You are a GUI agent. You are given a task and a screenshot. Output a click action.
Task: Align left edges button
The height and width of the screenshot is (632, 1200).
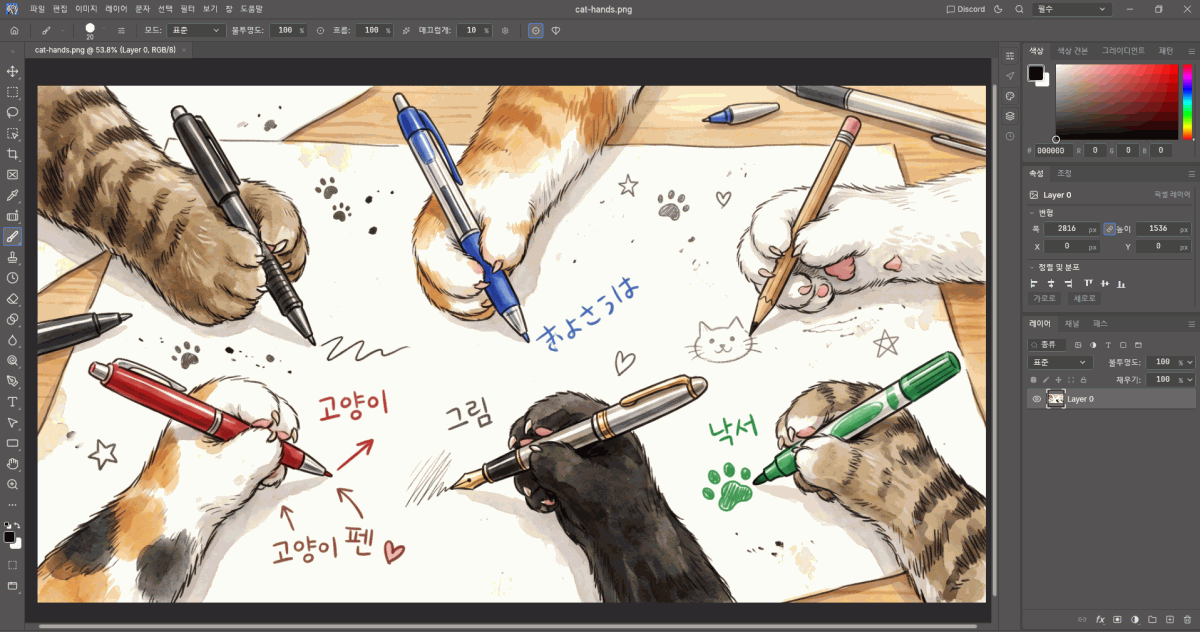tap(1036, 283)
